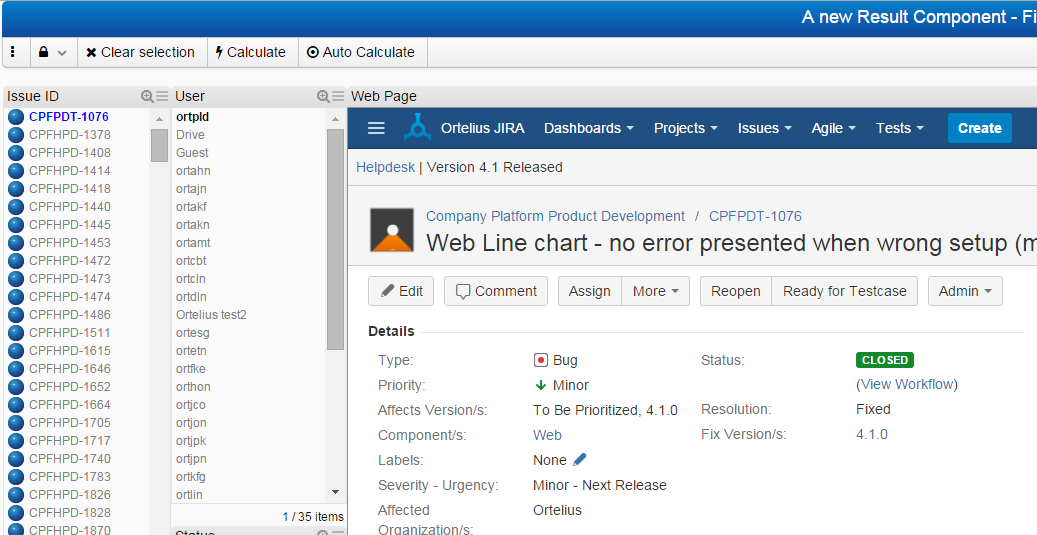Click the Issue ID search magnifier icon
The height and width of the screenshot is (535, 1037).
pyautogui.click(x=147, y=97)
